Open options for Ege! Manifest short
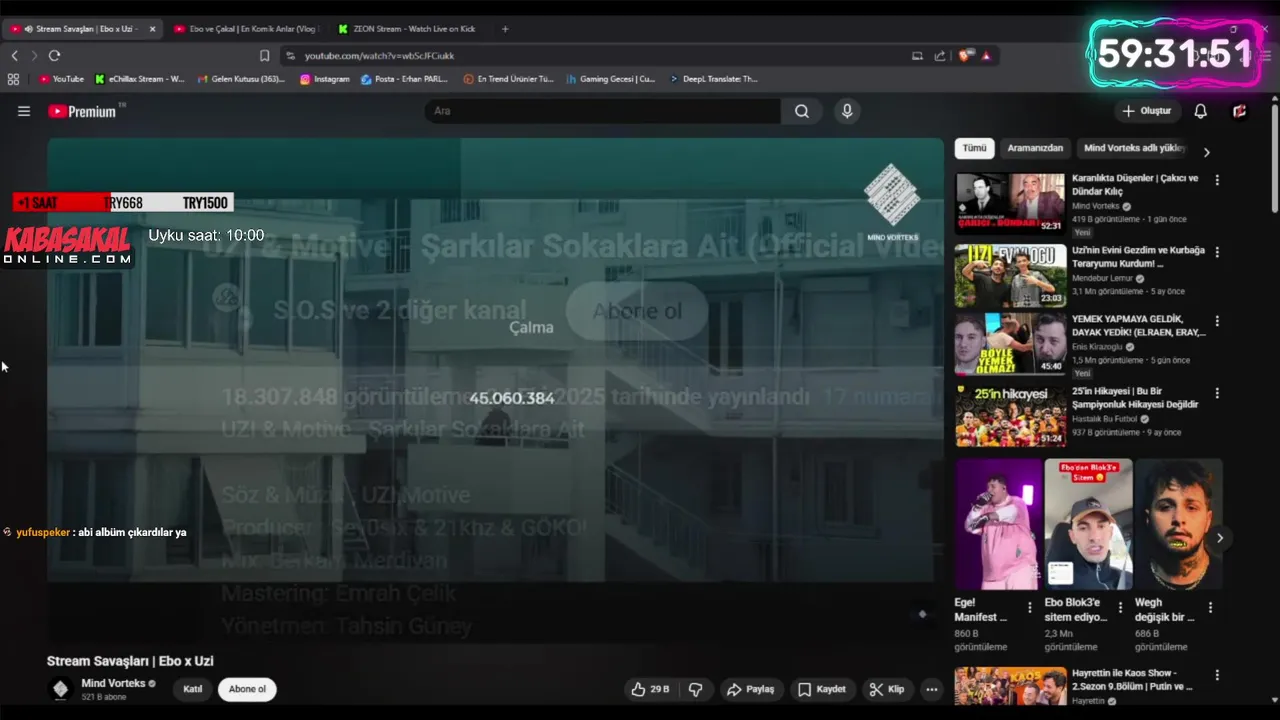Image resolution: width=1280 pixels, height=720 pixels. click(x=1030, y=608)
